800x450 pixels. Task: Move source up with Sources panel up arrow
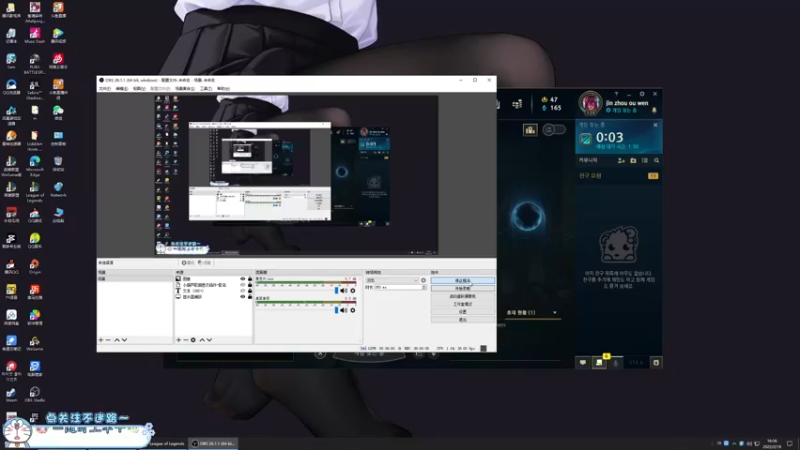(202, 340)
